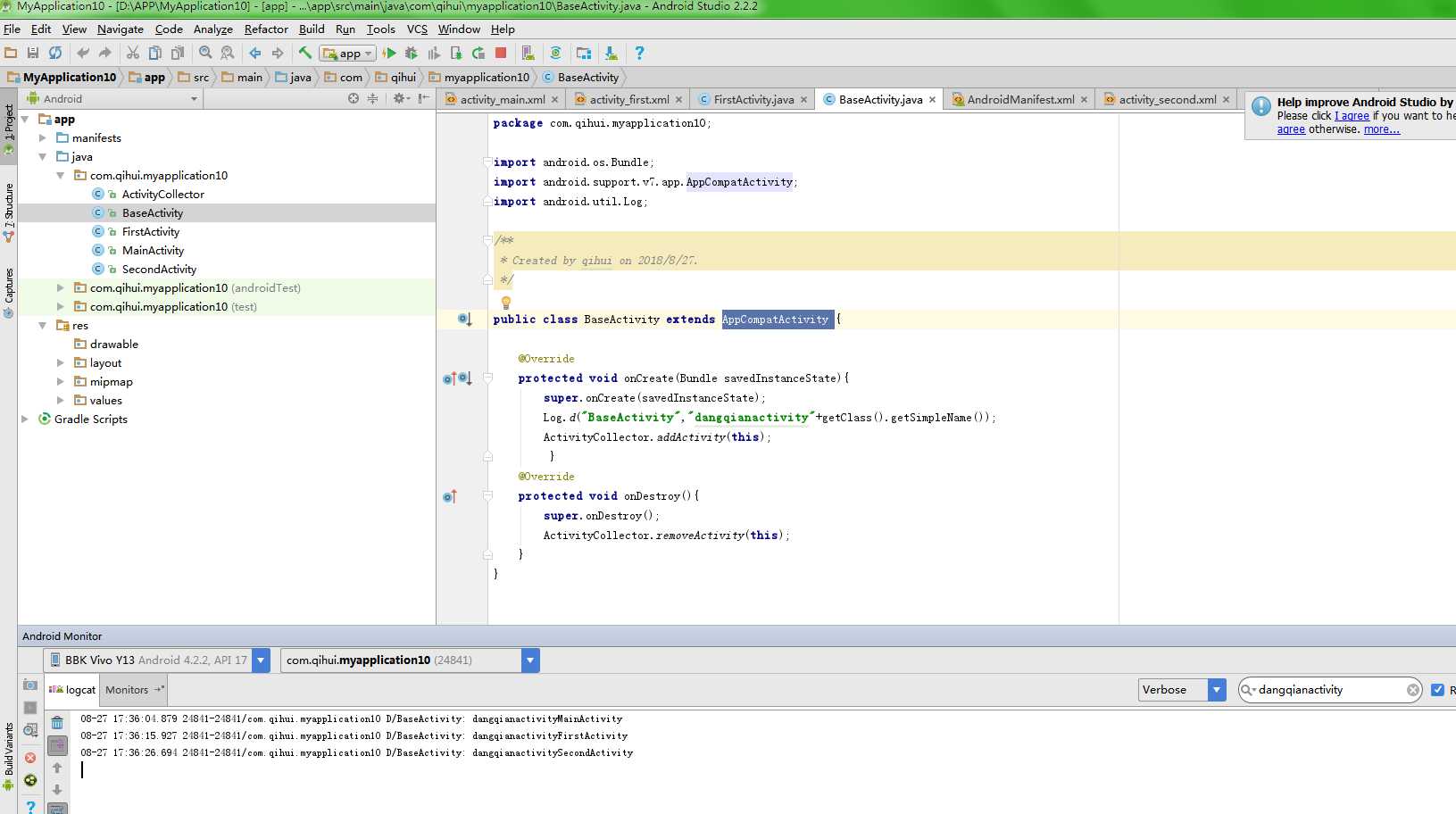Click the Save All toolbar icon
This screenshot has height=814, width=1456.
pyautogui.click(x=33, y=54)
